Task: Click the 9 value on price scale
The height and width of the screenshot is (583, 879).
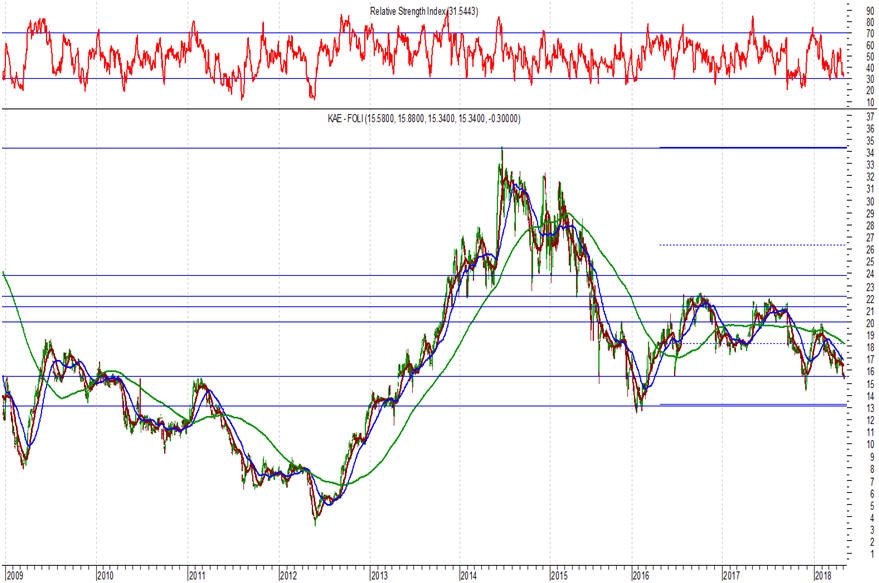Action: point(872,457)
